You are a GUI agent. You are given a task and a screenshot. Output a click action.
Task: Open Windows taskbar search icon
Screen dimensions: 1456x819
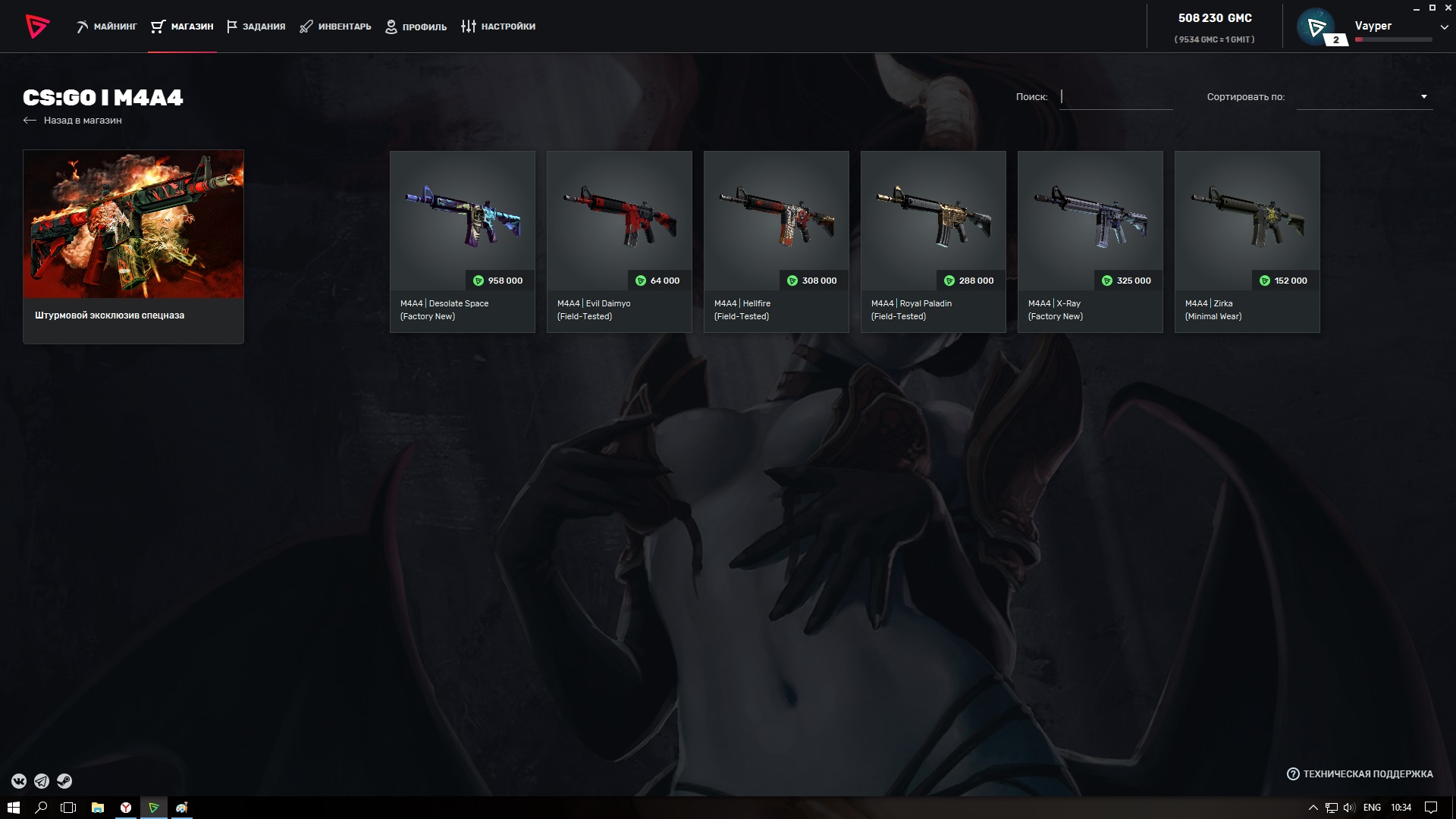(41, 808)
